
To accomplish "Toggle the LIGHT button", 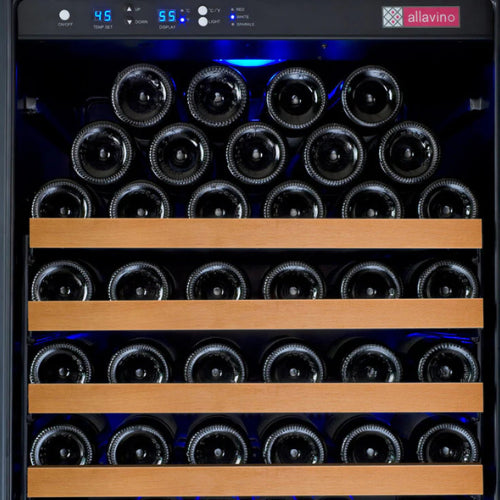I will coord(203,22).
